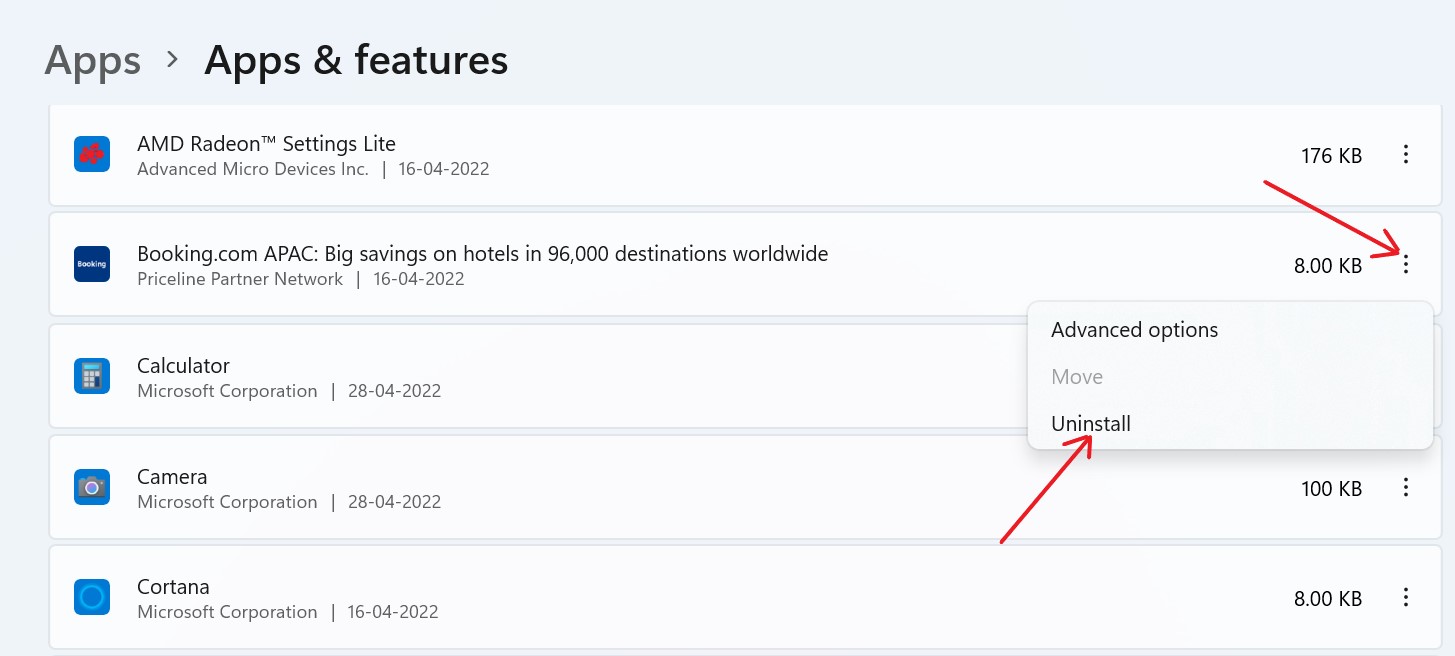Click the greyed-out Move menu entry
The width and height of the screenshot is (1455, 656).
point(1077,377)
